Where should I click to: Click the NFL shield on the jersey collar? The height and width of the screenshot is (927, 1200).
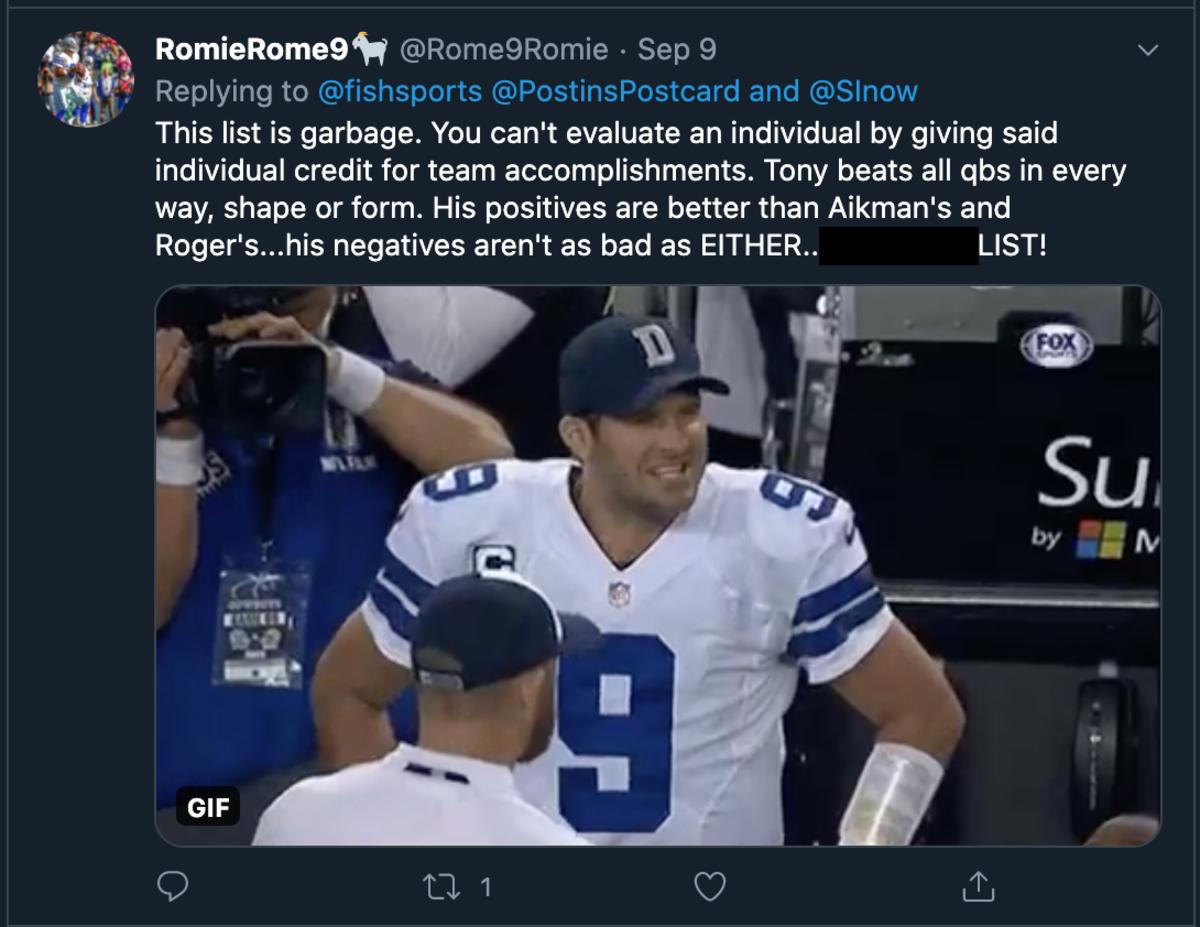point(620,593)
